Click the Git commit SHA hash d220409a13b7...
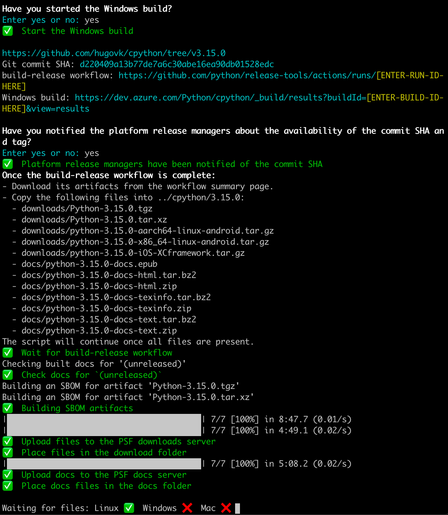 177,64
